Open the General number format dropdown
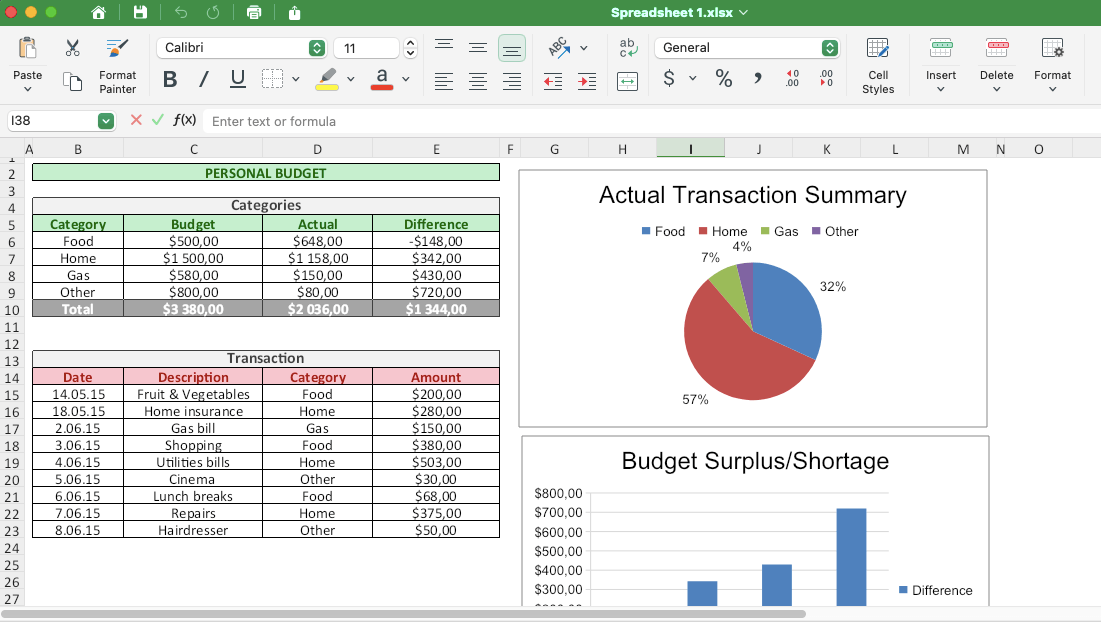 [x=829, y=46]
